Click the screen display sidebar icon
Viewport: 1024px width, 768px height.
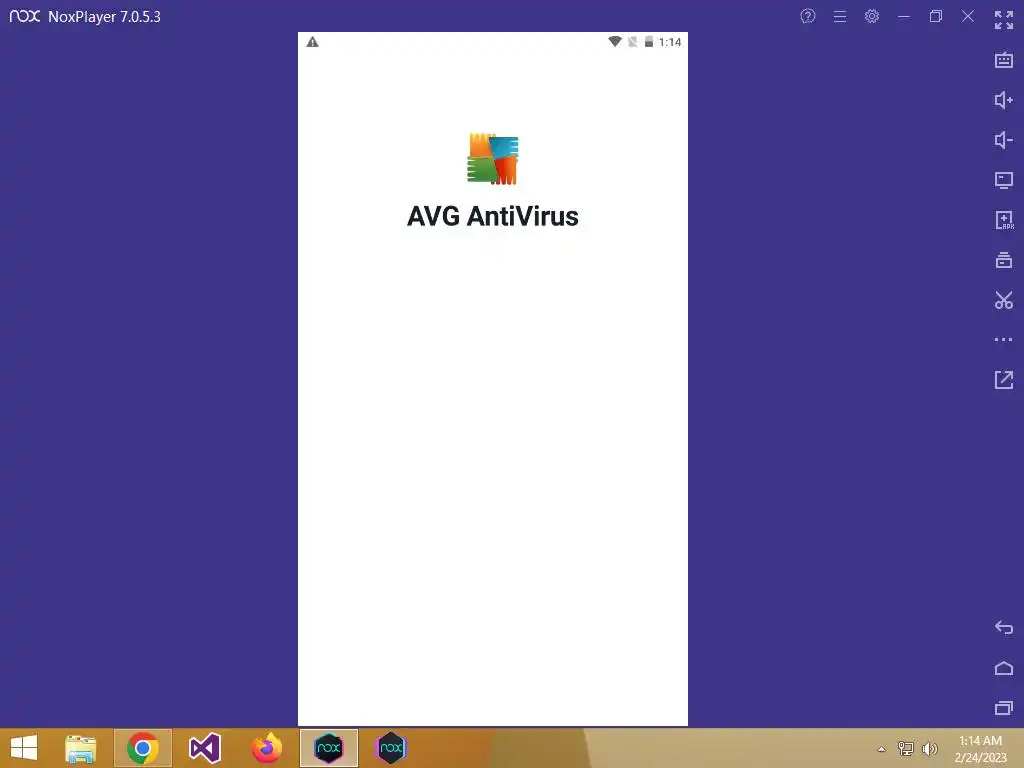point(1004,180)
